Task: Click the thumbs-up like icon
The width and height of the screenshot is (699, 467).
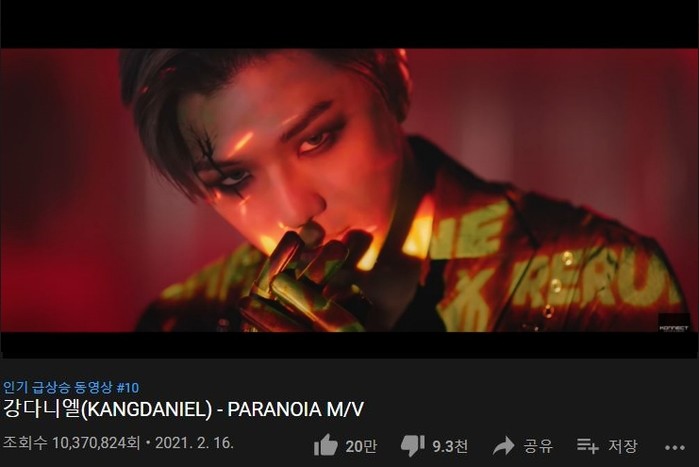Action: (x=326, y=445)
